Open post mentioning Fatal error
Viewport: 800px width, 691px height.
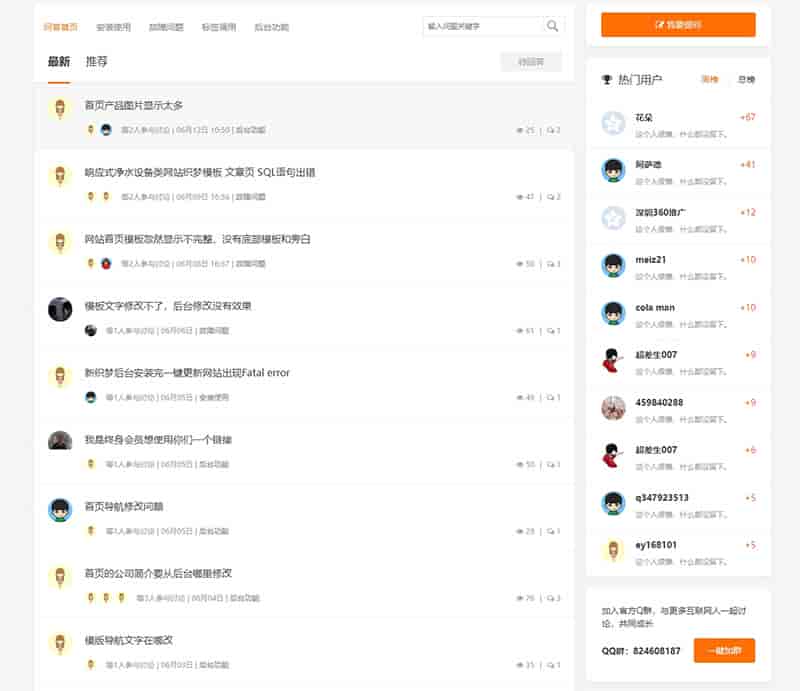[x=187, y=373]
